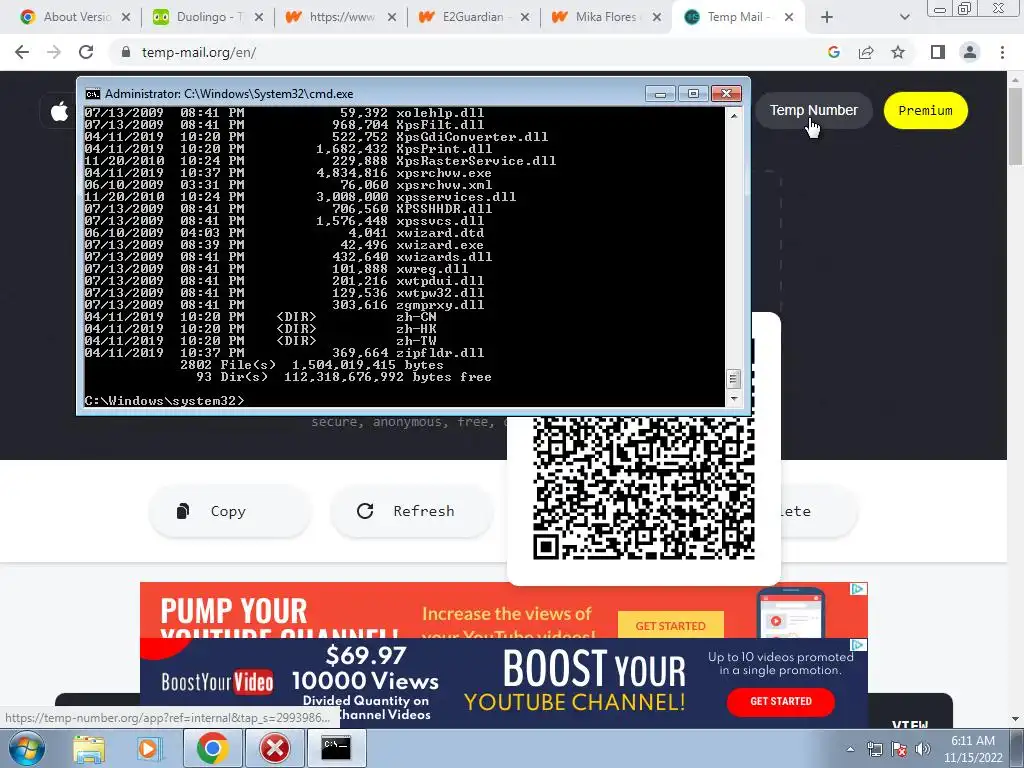Click the forward navigation arrow
This screenshot has width=1024, height=768.
point(54,52)
